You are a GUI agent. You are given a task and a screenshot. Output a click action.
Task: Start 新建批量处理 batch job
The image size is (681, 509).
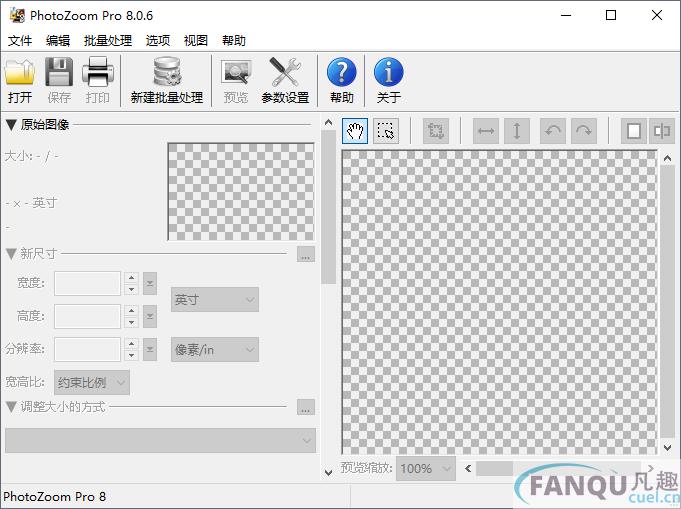pyautogui.click(x=167, y=80)
